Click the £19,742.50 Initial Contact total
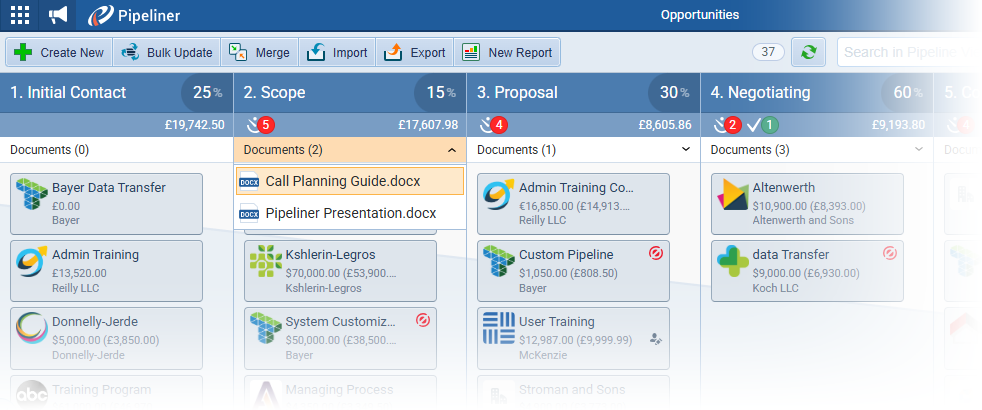982x410 pixels. click(x=195, y=125)
